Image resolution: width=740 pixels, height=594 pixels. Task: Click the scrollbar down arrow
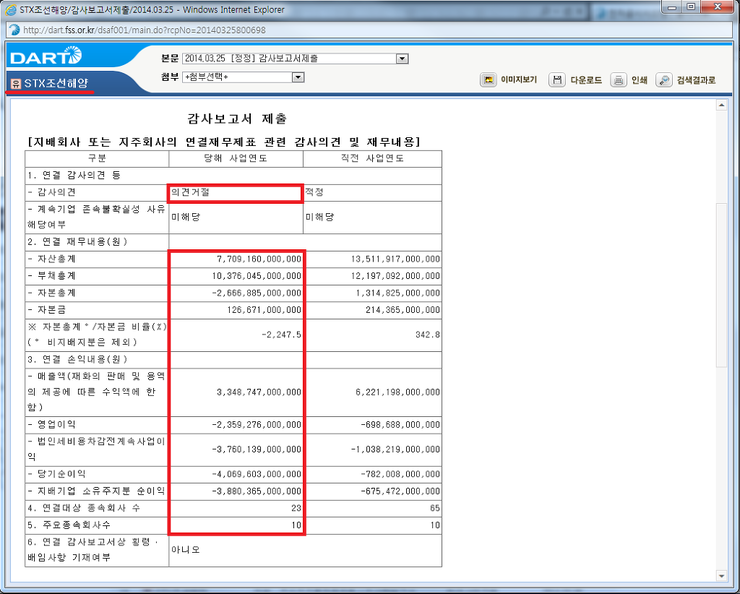pos(721,576)
